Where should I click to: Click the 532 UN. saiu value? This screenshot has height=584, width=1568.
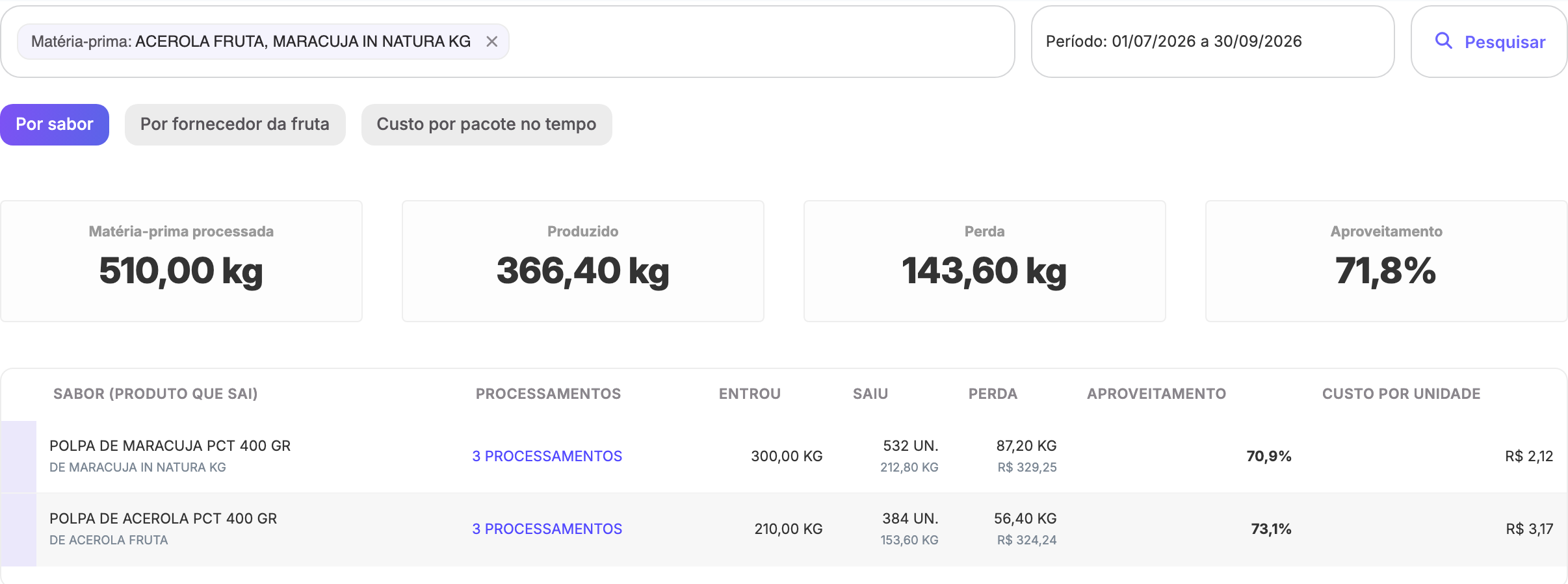[911, 446]
